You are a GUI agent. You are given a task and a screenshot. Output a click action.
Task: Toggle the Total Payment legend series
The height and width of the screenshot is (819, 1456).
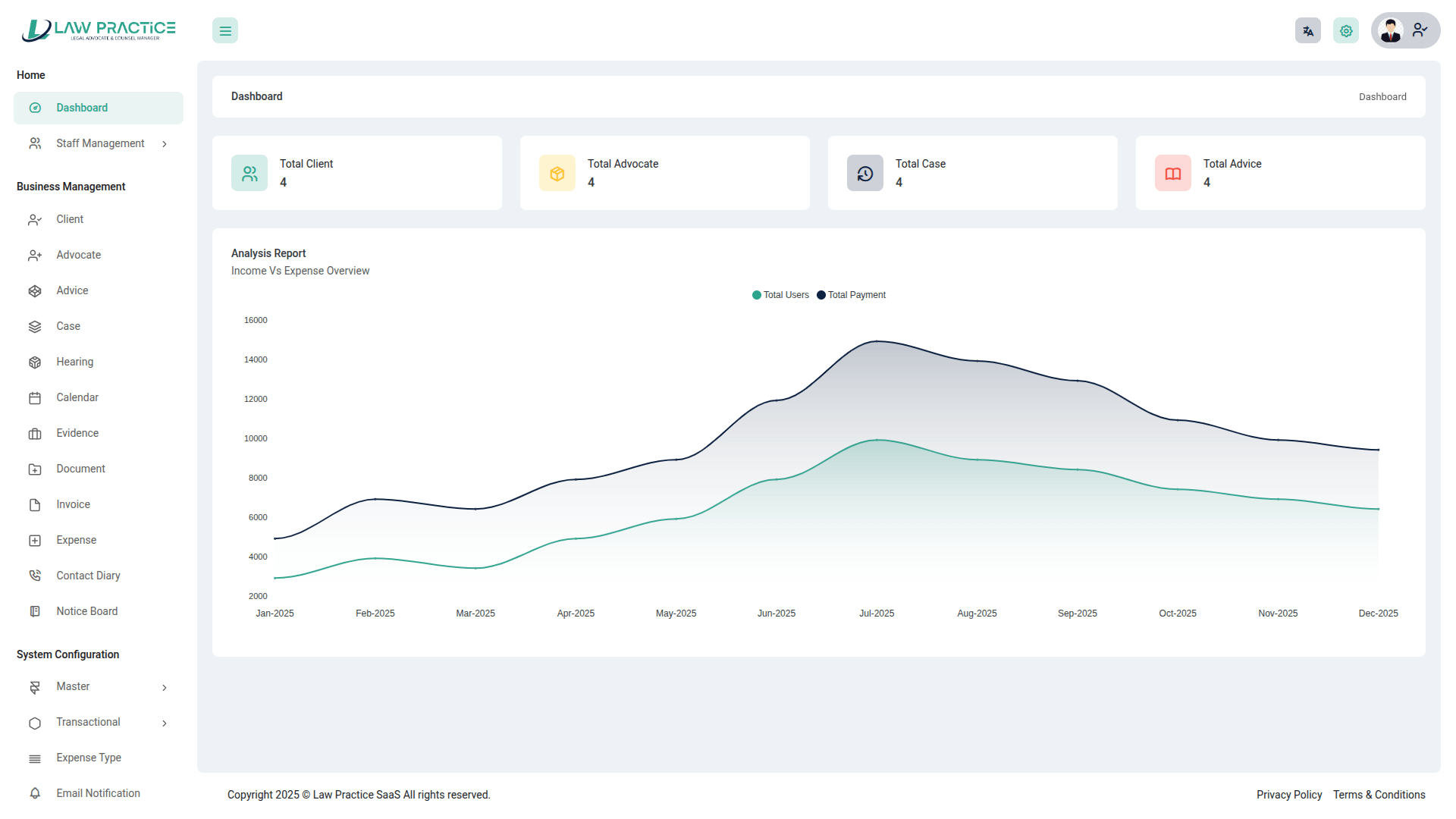[x=851, y=295]
